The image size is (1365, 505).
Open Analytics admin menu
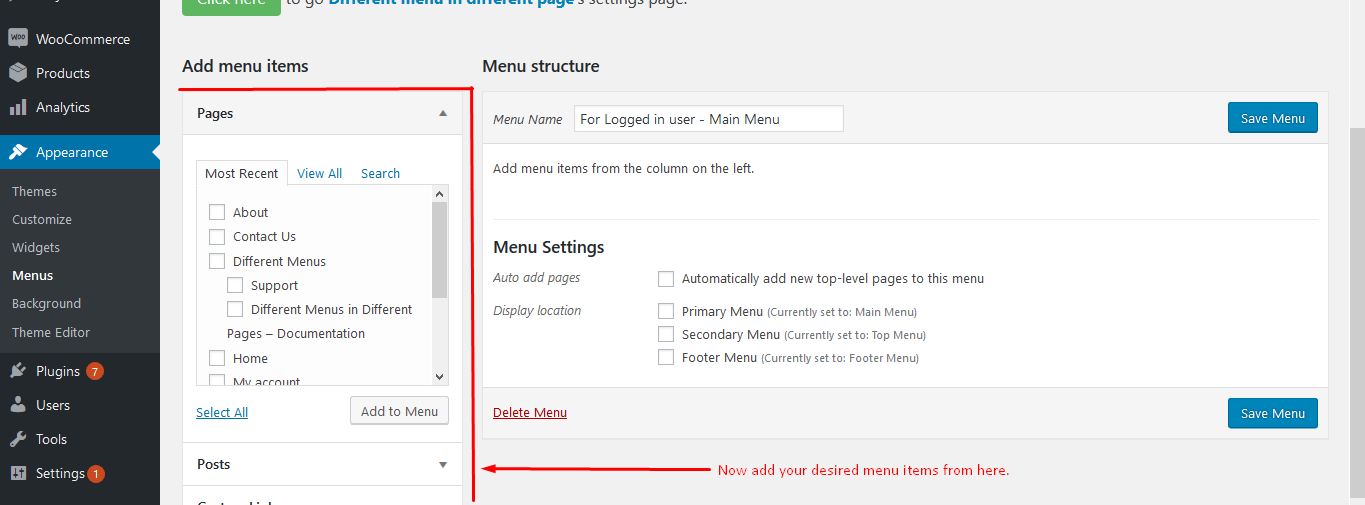pyautogui.click(x=80, y=107)
